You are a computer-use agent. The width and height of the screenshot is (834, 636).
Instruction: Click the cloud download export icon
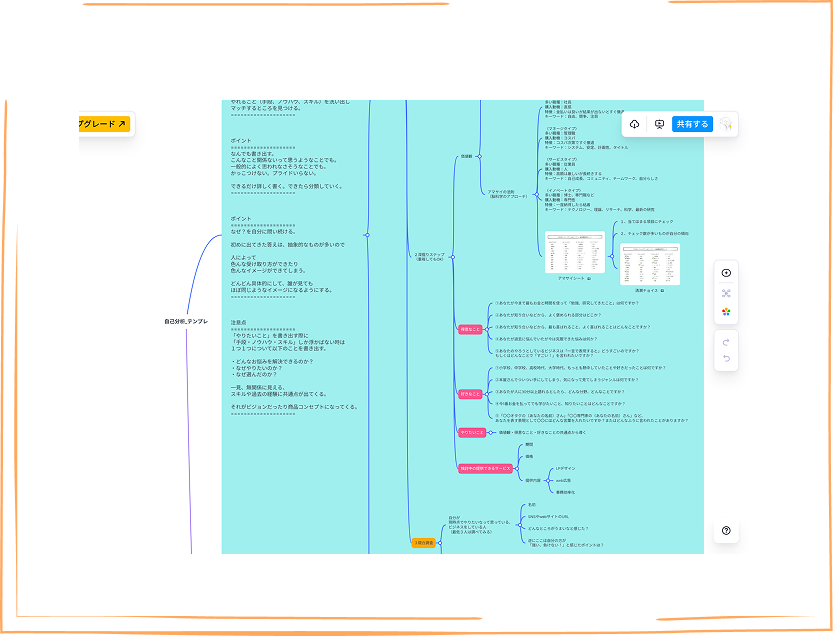point(635,124)
